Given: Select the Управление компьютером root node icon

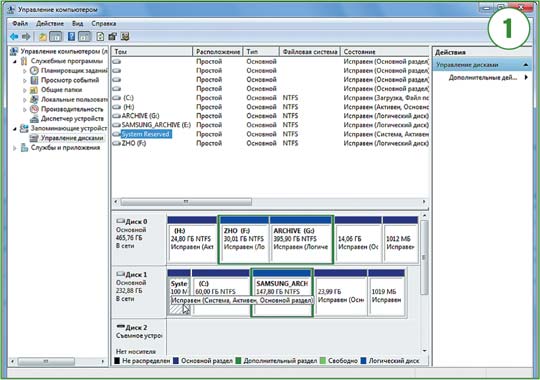Looking at the screenshot, I should pyautogui.click(x=14, y=52).
